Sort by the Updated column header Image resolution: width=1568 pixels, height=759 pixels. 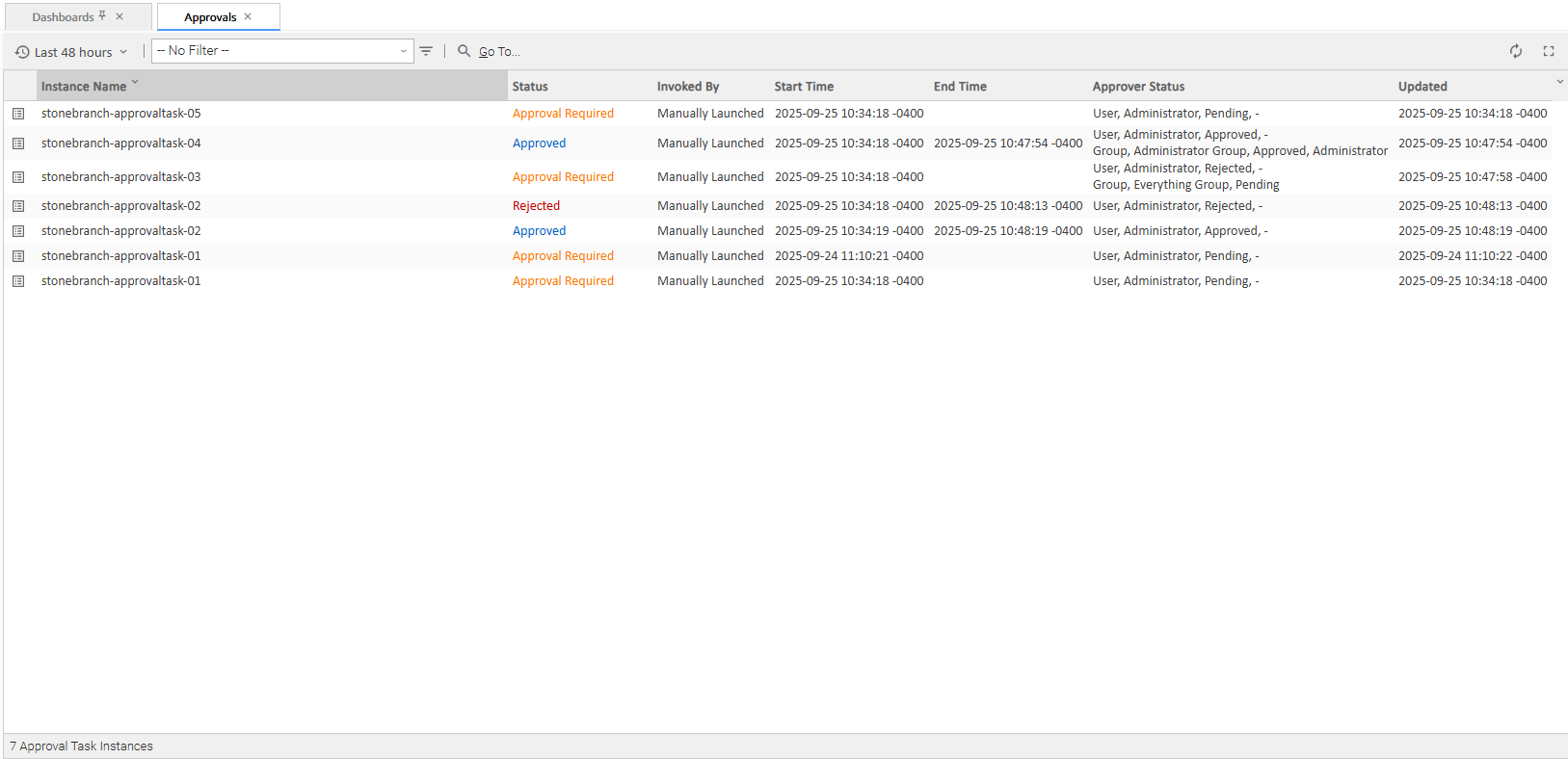click(x=1422, y=87)
